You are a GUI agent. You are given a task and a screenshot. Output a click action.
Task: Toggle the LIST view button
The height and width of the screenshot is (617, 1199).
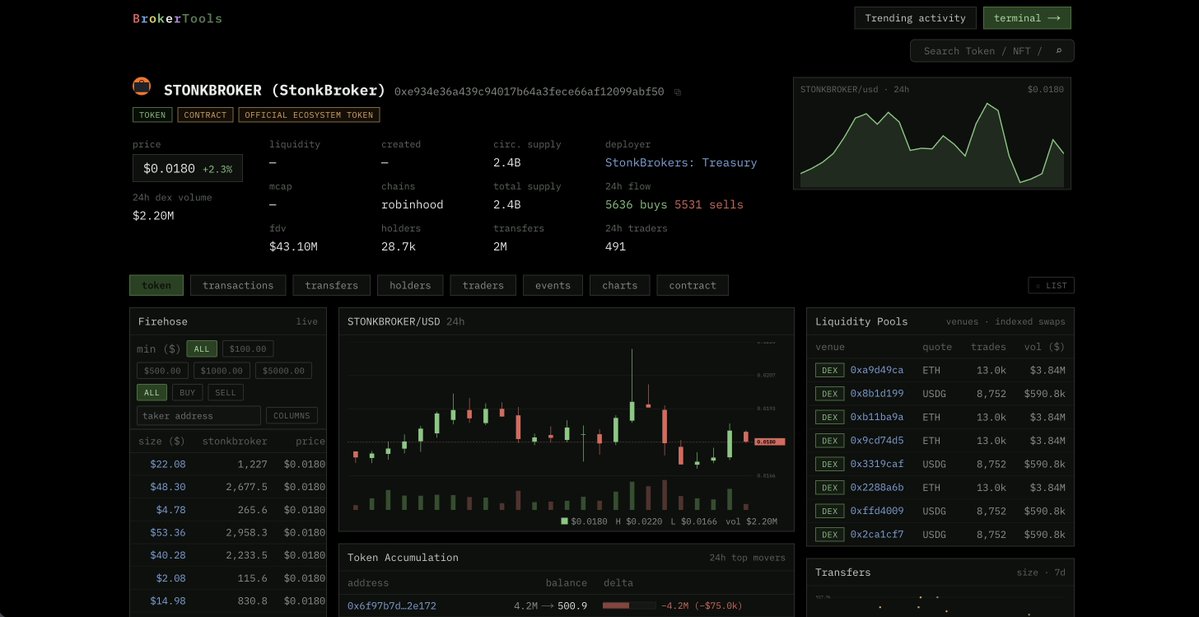coord(1051,285)
